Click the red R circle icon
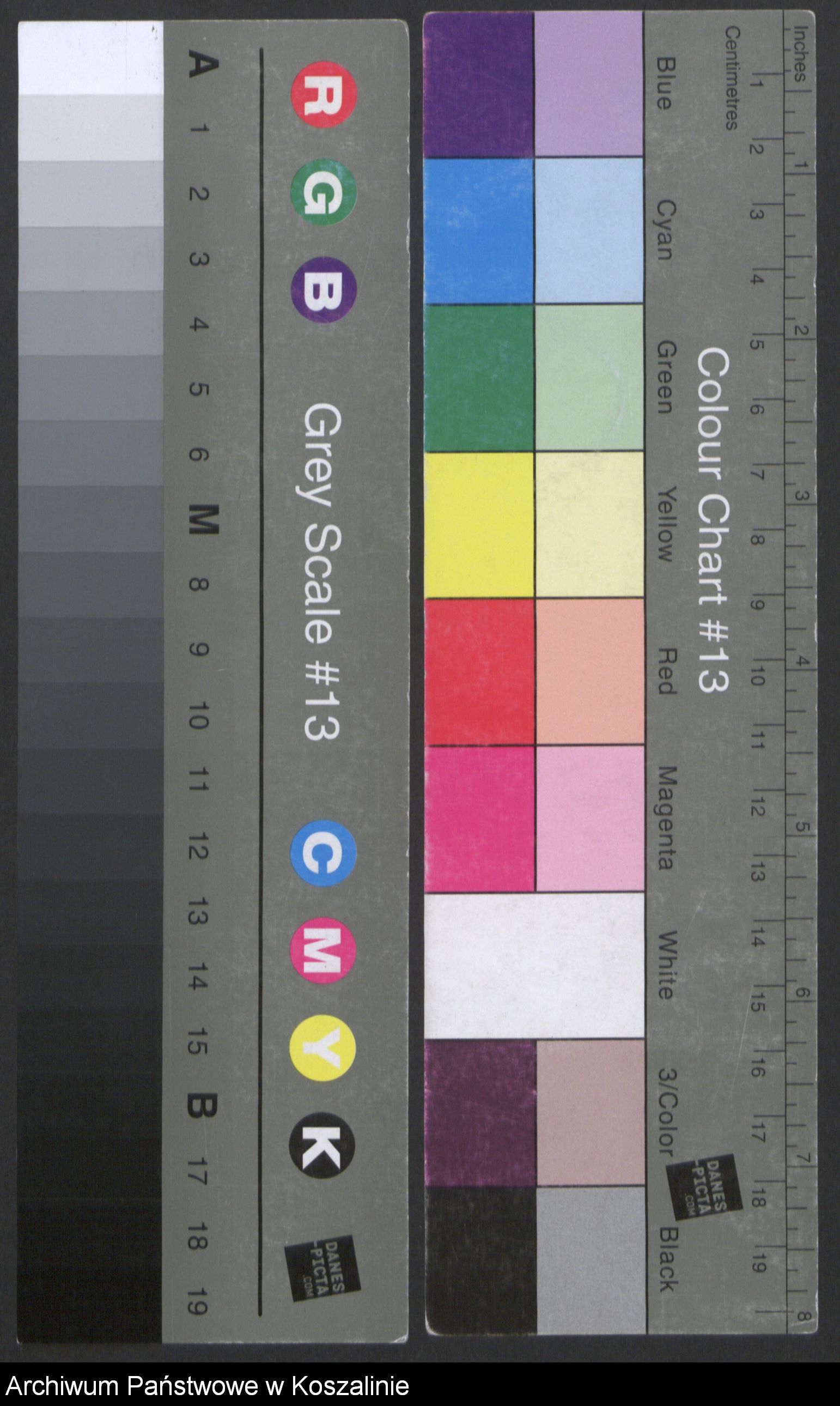Viewport: 840px width, 1406px height. 324,95
